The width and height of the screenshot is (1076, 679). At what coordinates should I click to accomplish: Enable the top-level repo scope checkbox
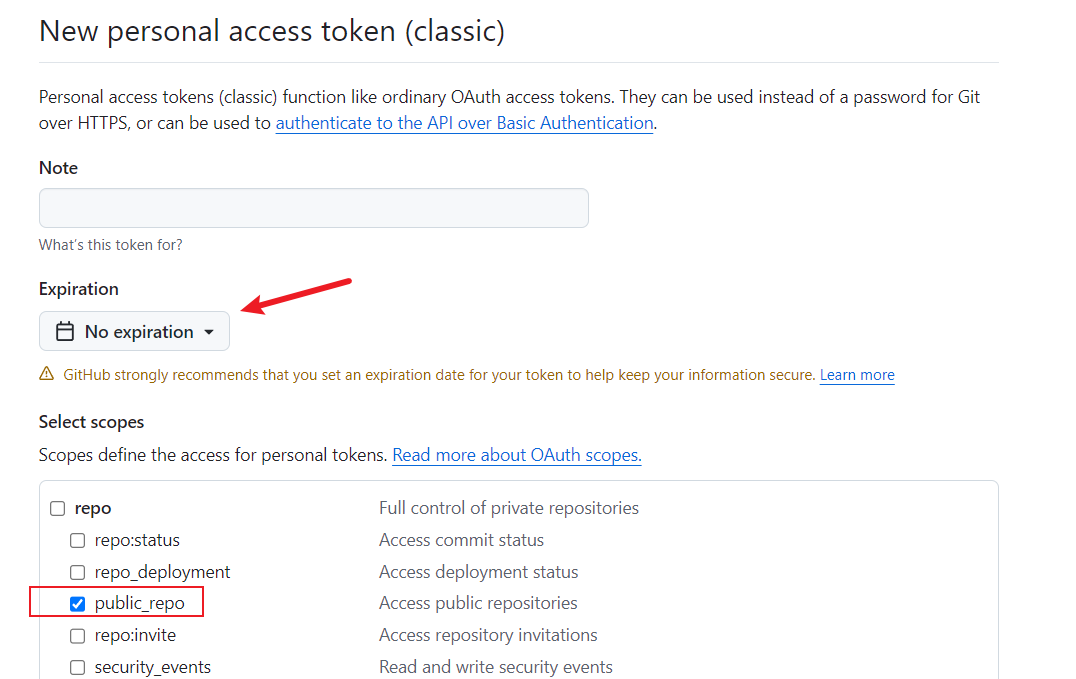[x=58, y=509]
